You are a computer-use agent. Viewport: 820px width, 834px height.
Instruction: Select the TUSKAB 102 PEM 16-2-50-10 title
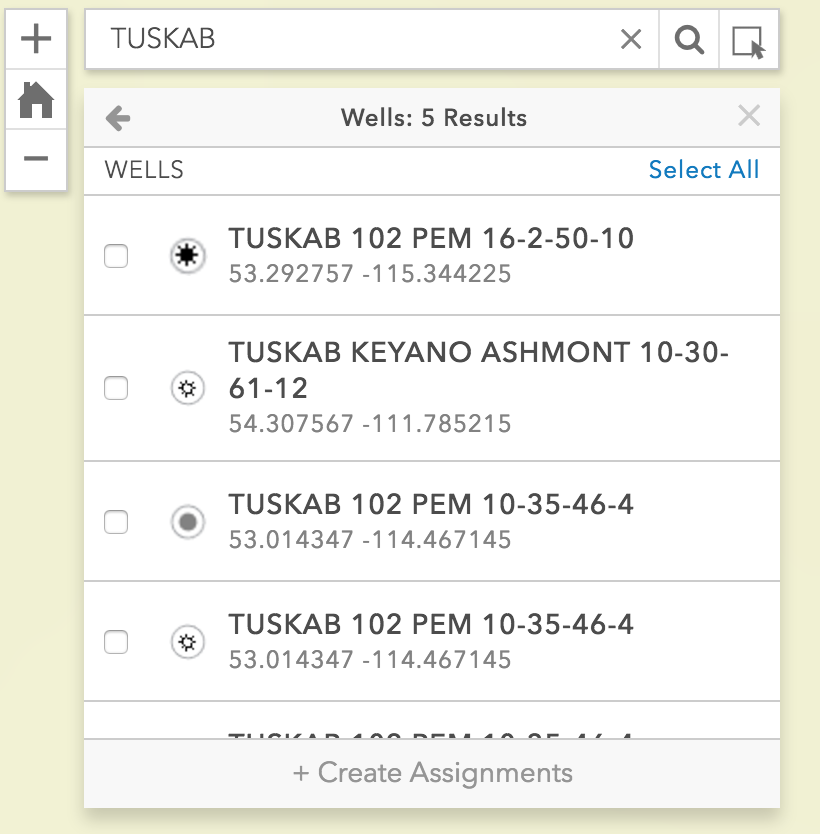[x=431, y=238]
